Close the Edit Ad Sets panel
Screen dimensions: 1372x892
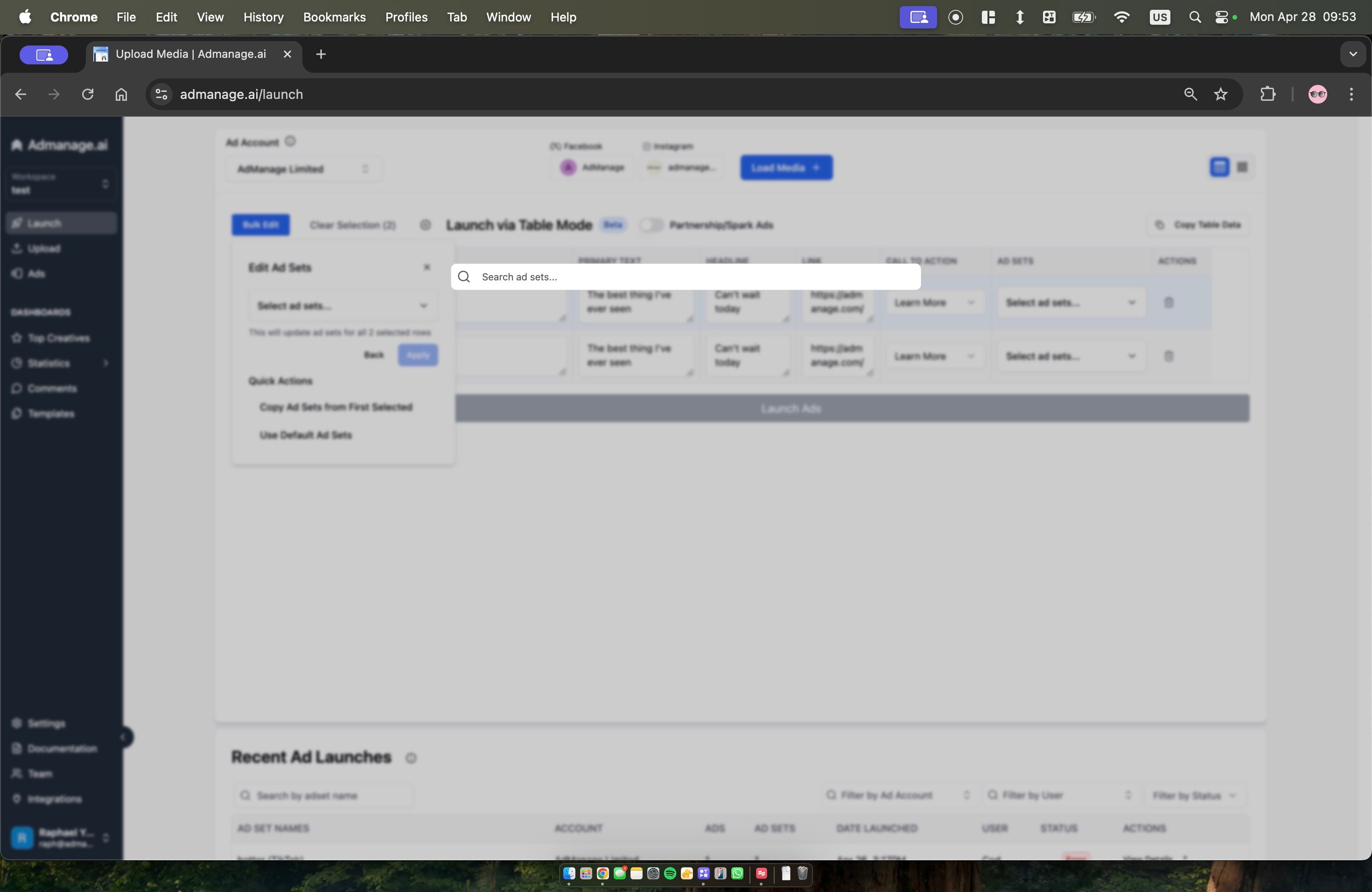(x=427, y=267)
